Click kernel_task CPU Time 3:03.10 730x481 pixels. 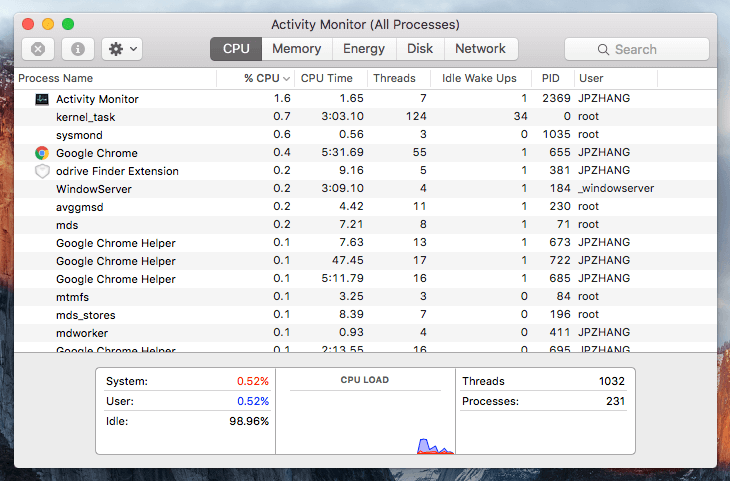click(x=342, y=116)
